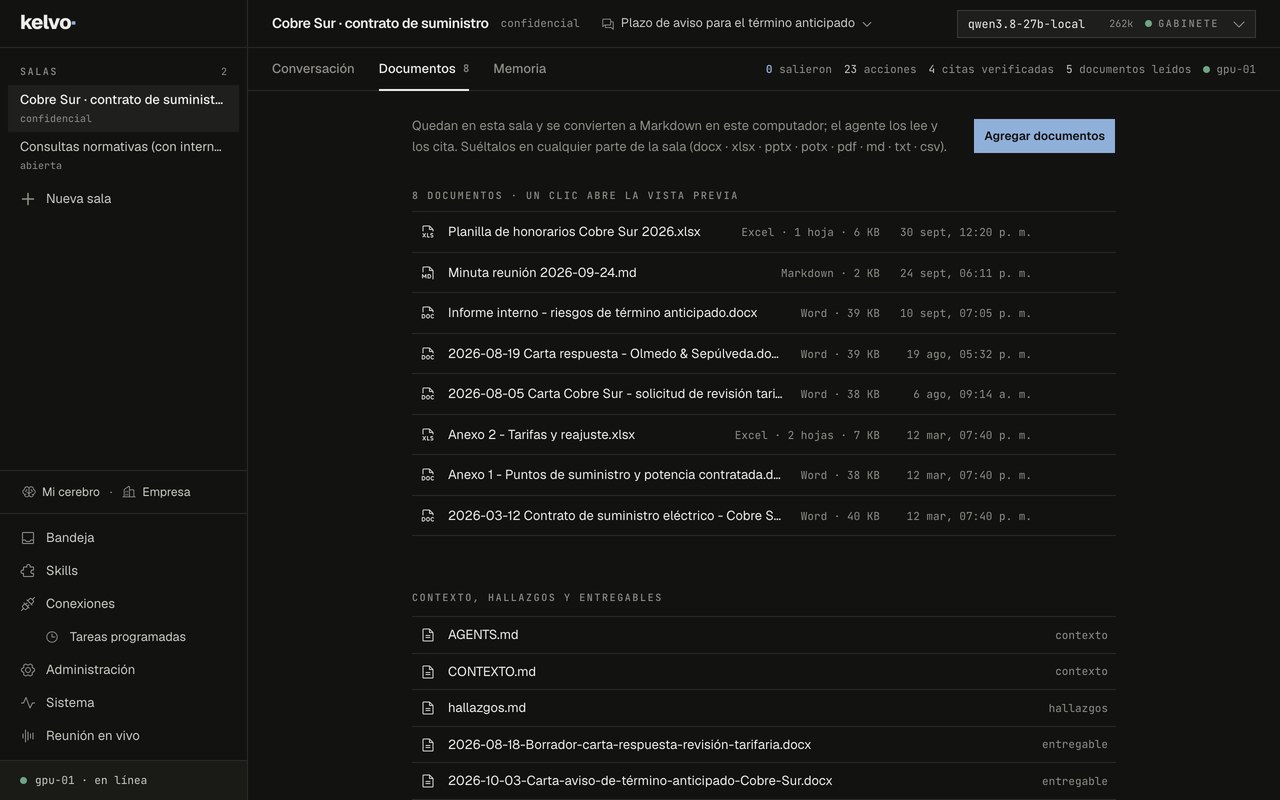
Task: Open the qwen3.8-27b-local model selector
Action: 1106,24
